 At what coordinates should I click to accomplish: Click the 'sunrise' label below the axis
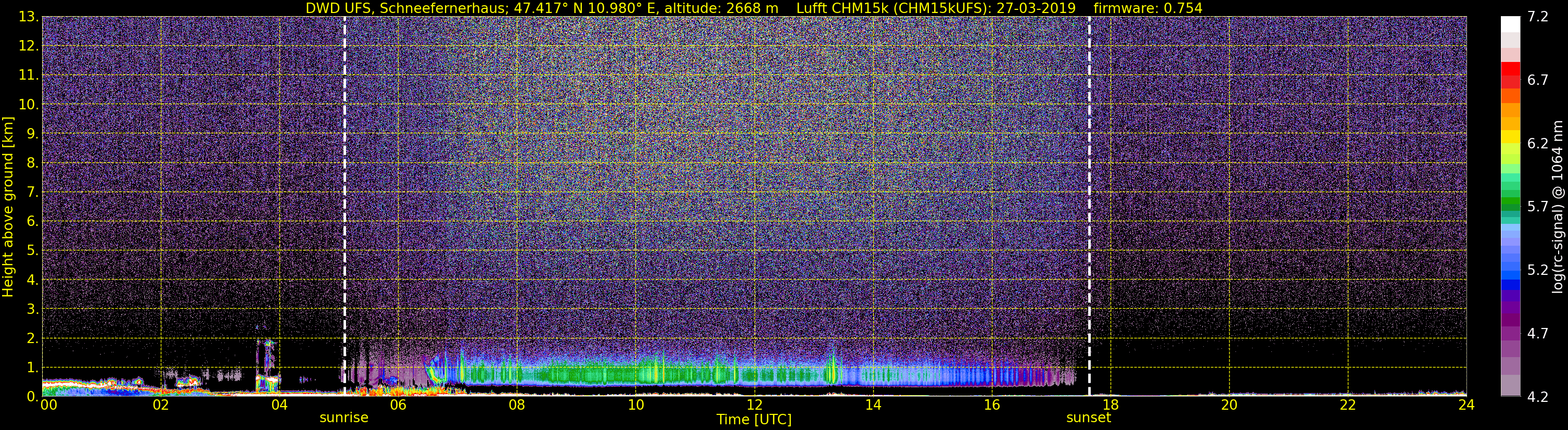[344, 418]
